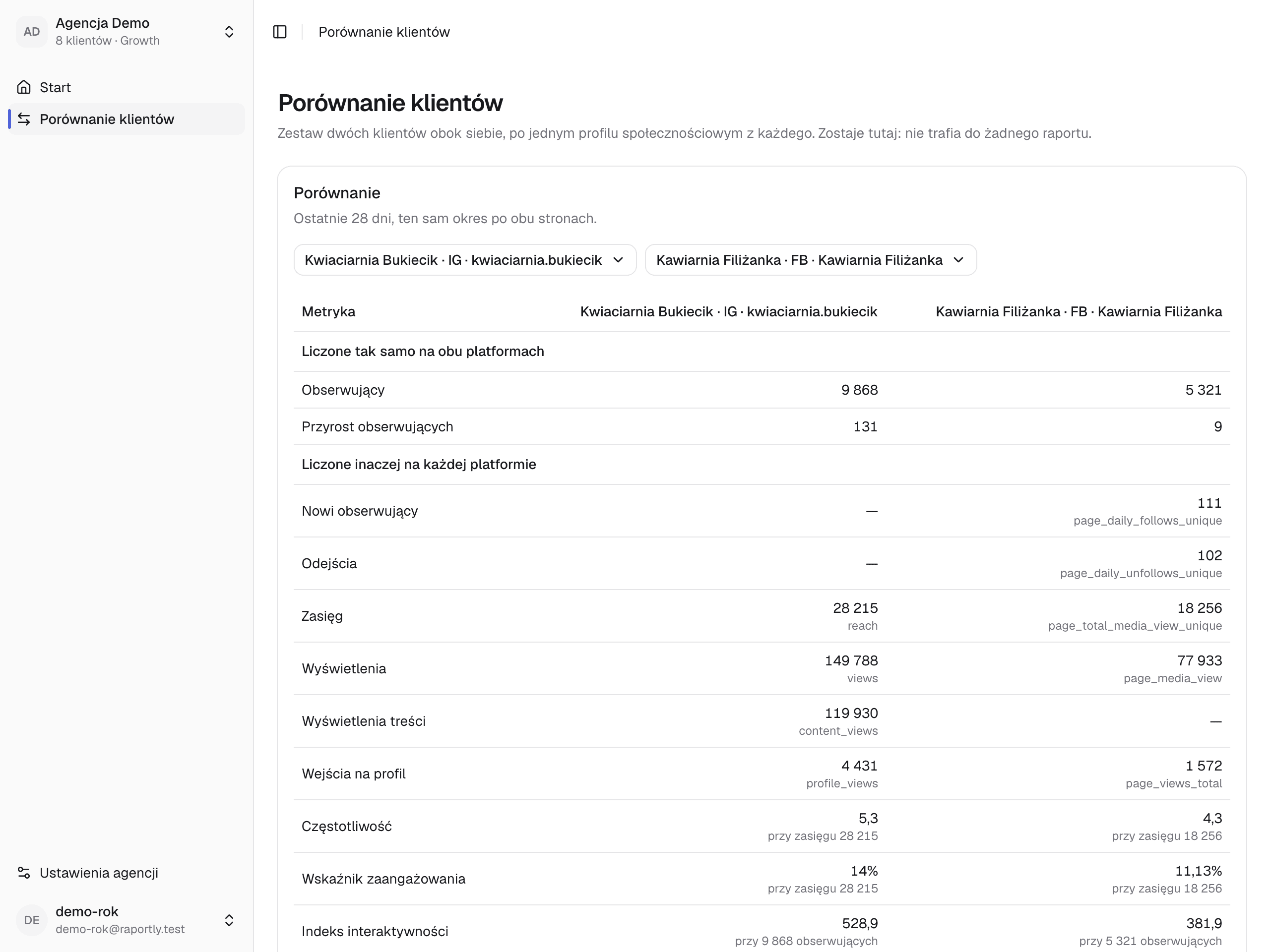This screenshot has height=952, width=1270.
Task: Click the Kawiarnia Filiżanka column header
Action: [x=1079, y=311]
